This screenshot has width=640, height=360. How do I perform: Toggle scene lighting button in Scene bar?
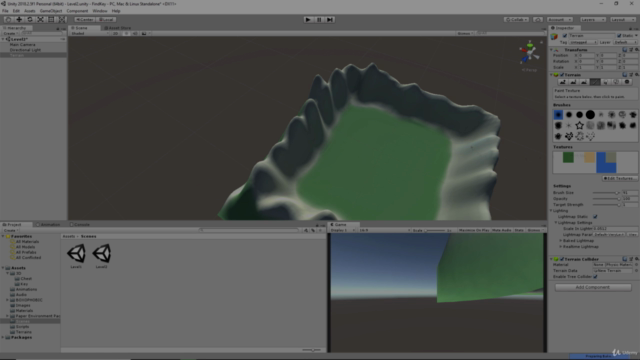click(x=126, y=33)
